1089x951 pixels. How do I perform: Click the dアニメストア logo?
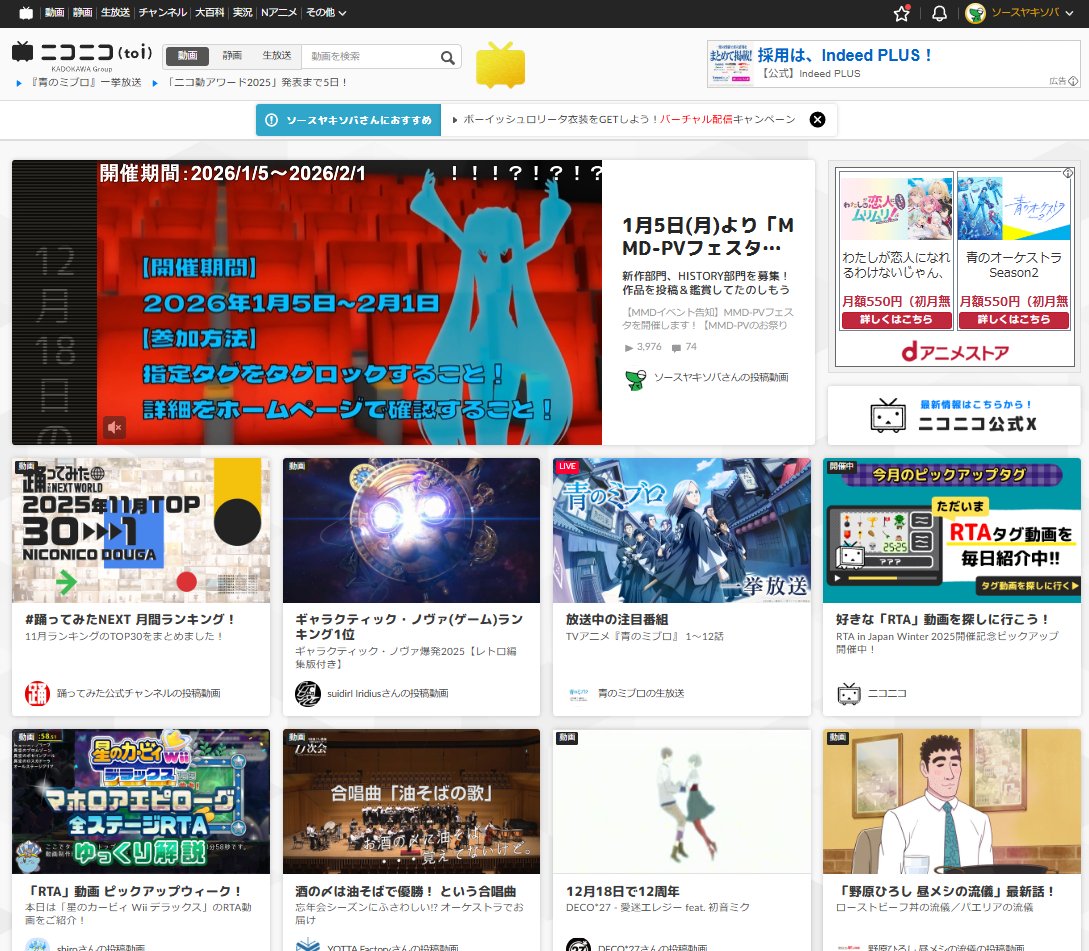954,352
